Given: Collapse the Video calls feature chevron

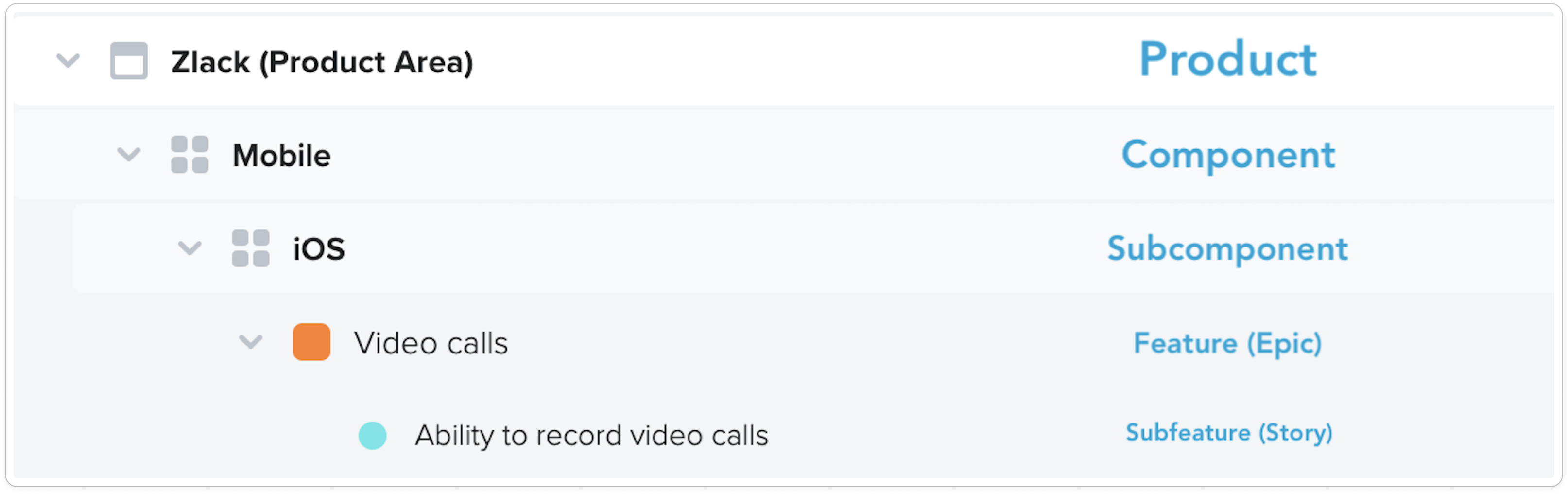Looking at the screenshot, I should pyautogui.click(x=250, y=342).
